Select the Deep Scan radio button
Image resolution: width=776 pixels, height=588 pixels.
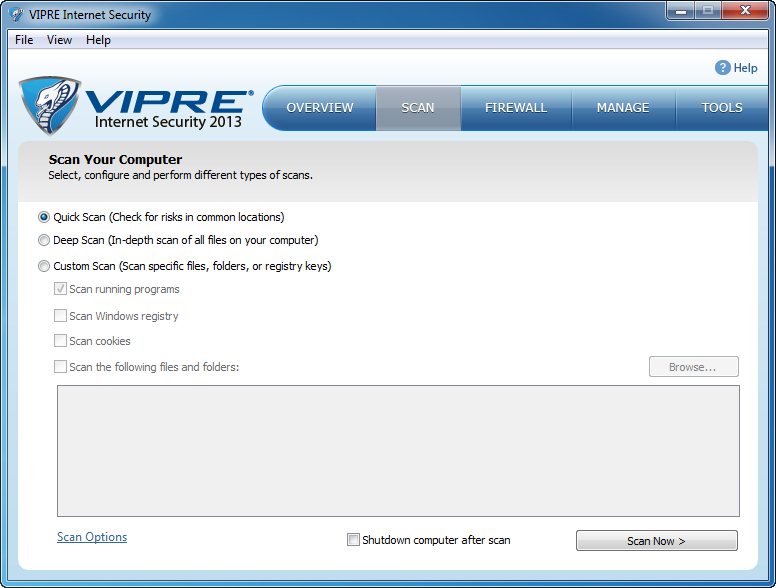tap(44, 240)
